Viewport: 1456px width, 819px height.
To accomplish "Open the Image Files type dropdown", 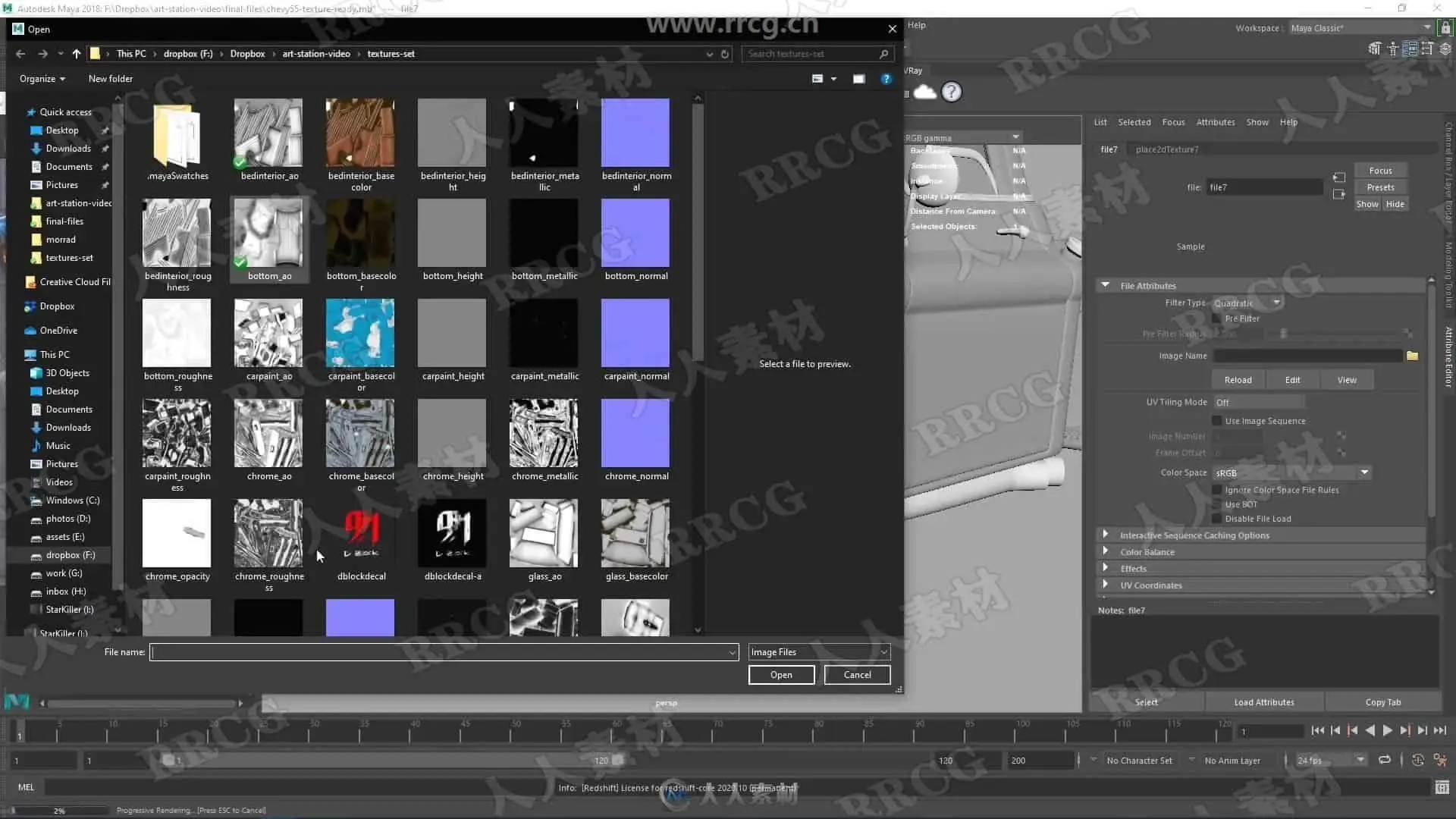I will [x=883, y=652].
